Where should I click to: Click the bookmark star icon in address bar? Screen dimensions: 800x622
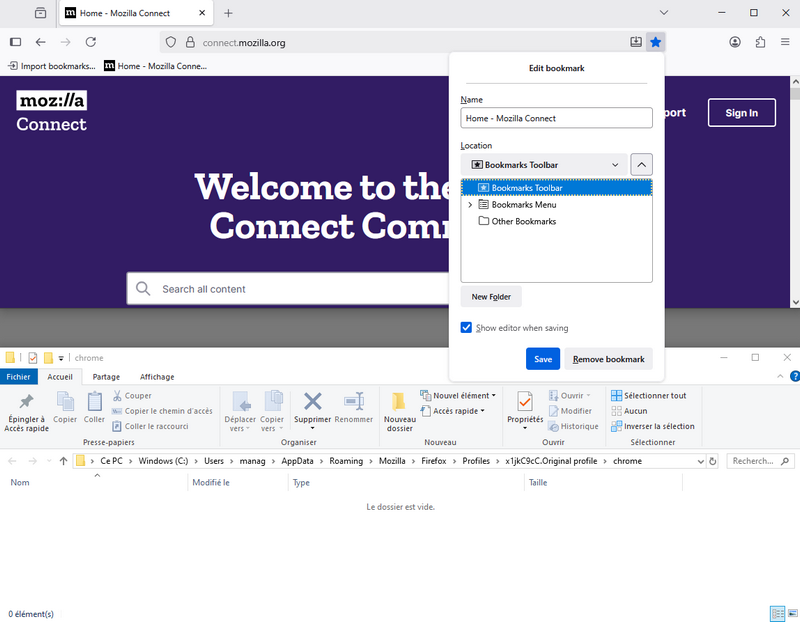[655, 42]
